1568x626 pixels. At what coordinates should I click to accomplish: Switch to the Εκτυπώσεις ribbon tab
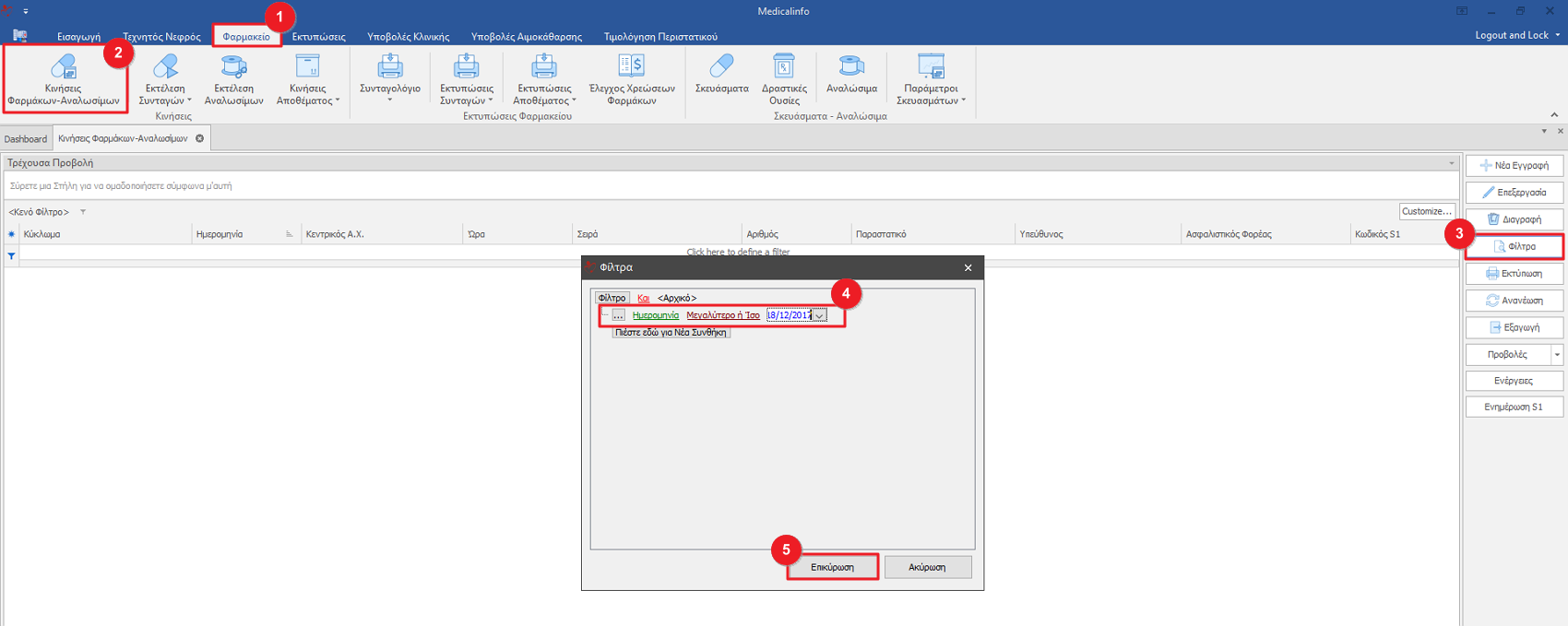coord(318,37)
